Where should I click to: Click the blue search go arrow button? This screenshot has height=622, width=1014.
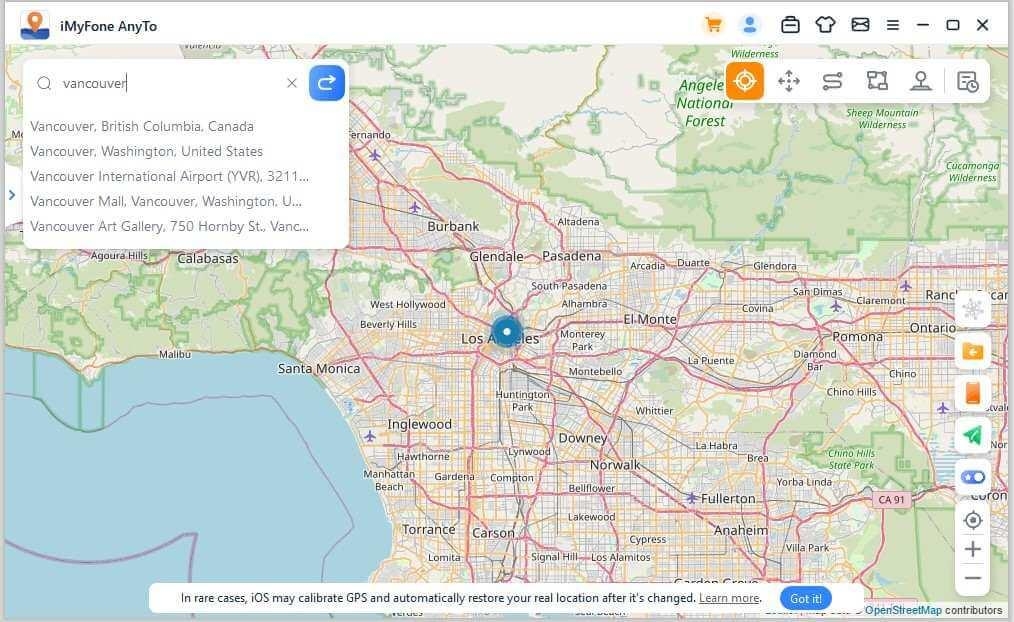click(327, 83)
